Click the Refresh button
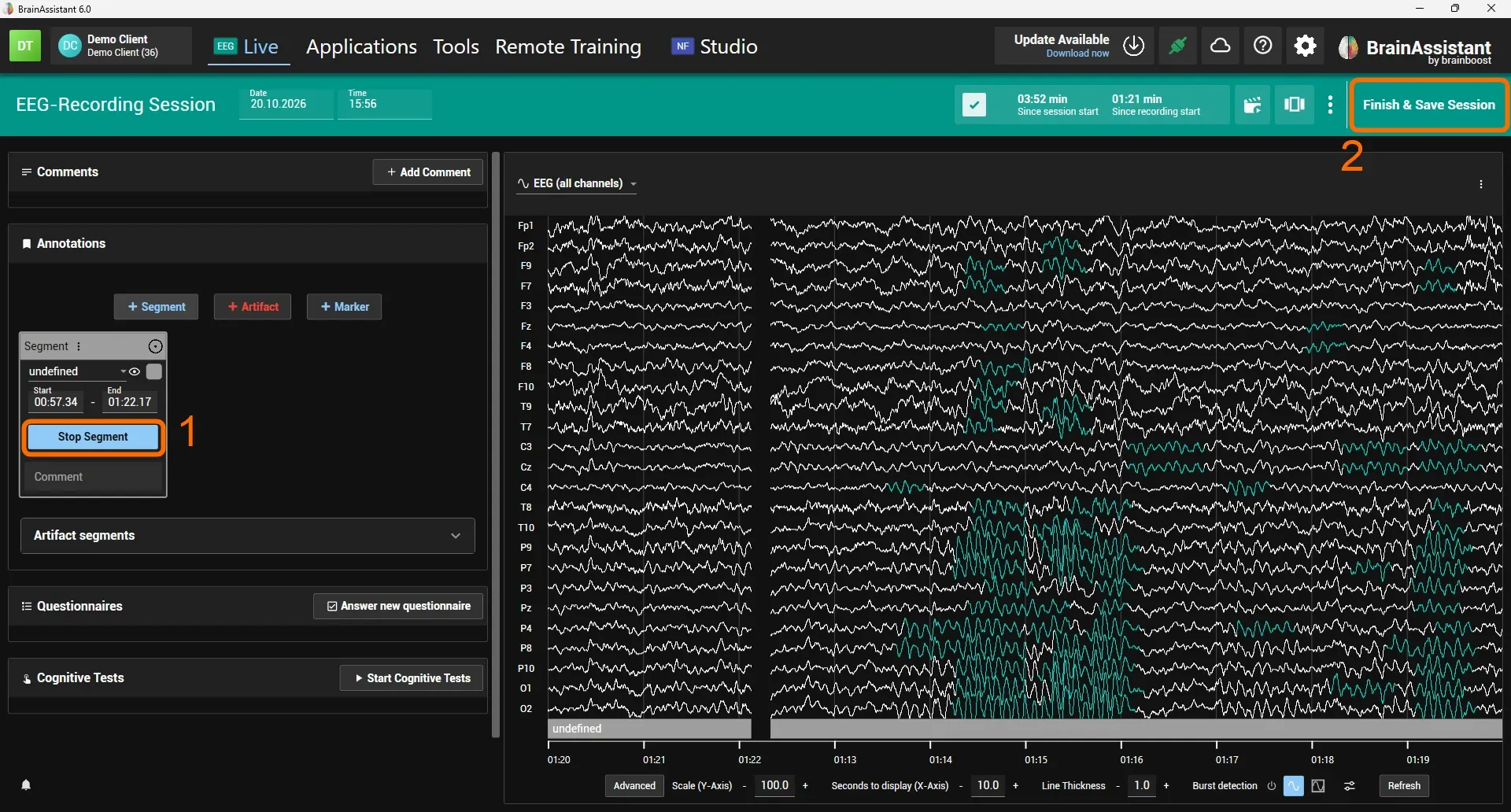The image size is (1511, 812). click(1404, 786)
